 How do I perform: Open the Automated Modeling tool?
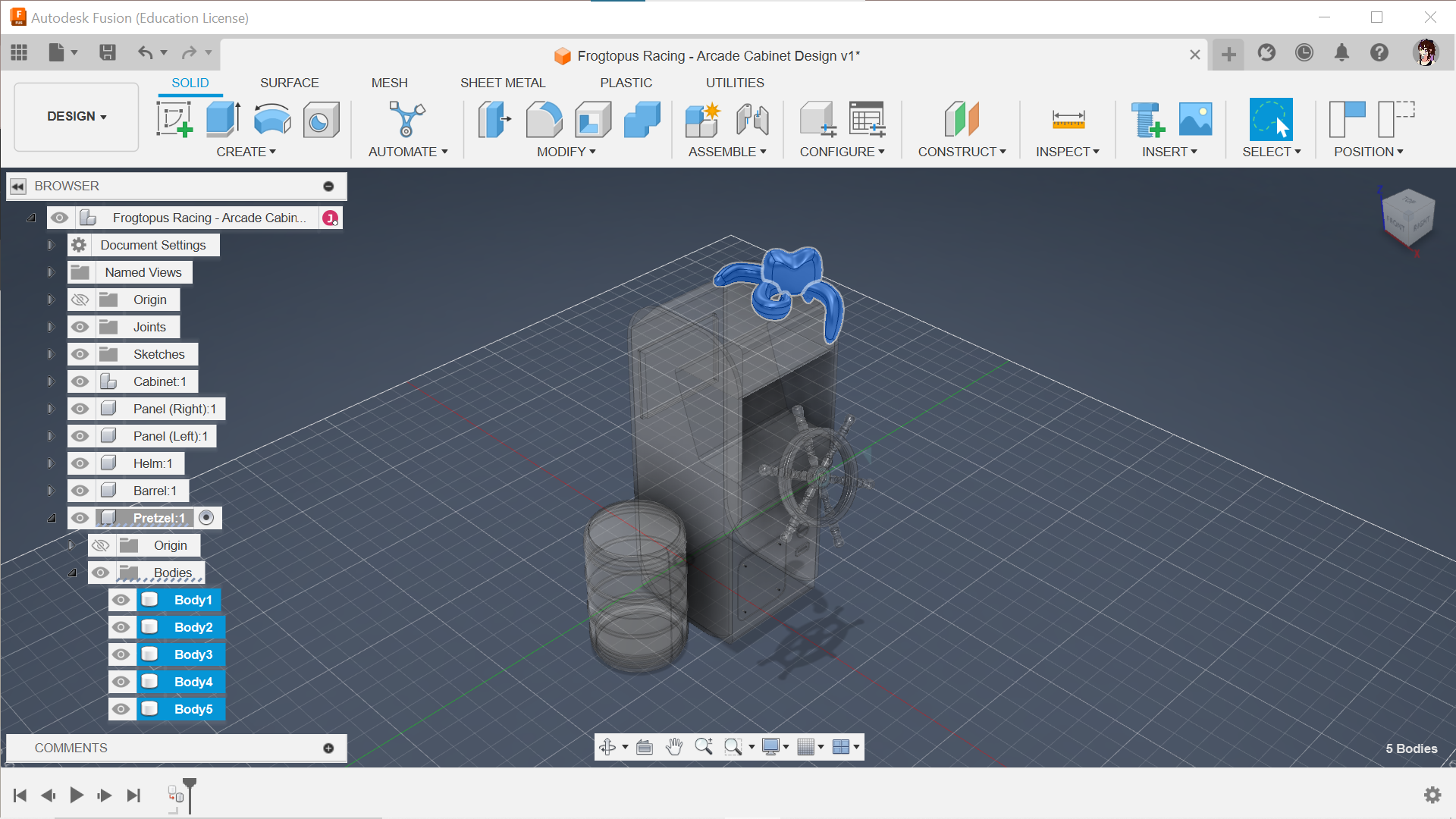(x=407, y=119)
